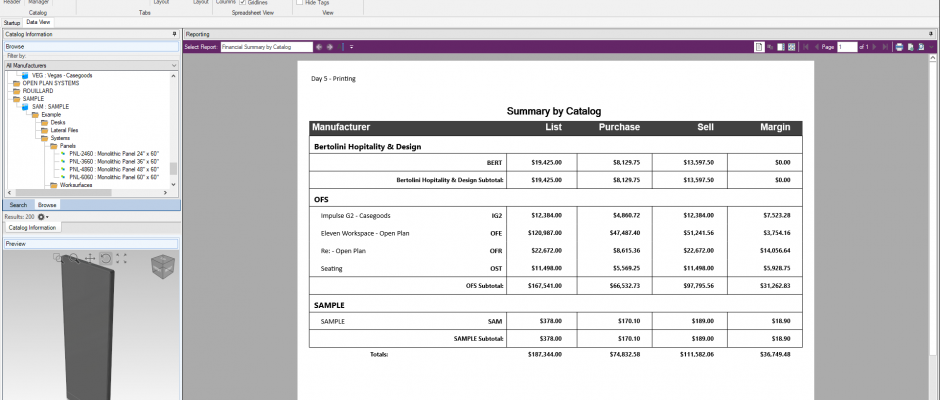Open find in report icon
The width and height of the screenshot is (940, 400).
click(921, 47)
